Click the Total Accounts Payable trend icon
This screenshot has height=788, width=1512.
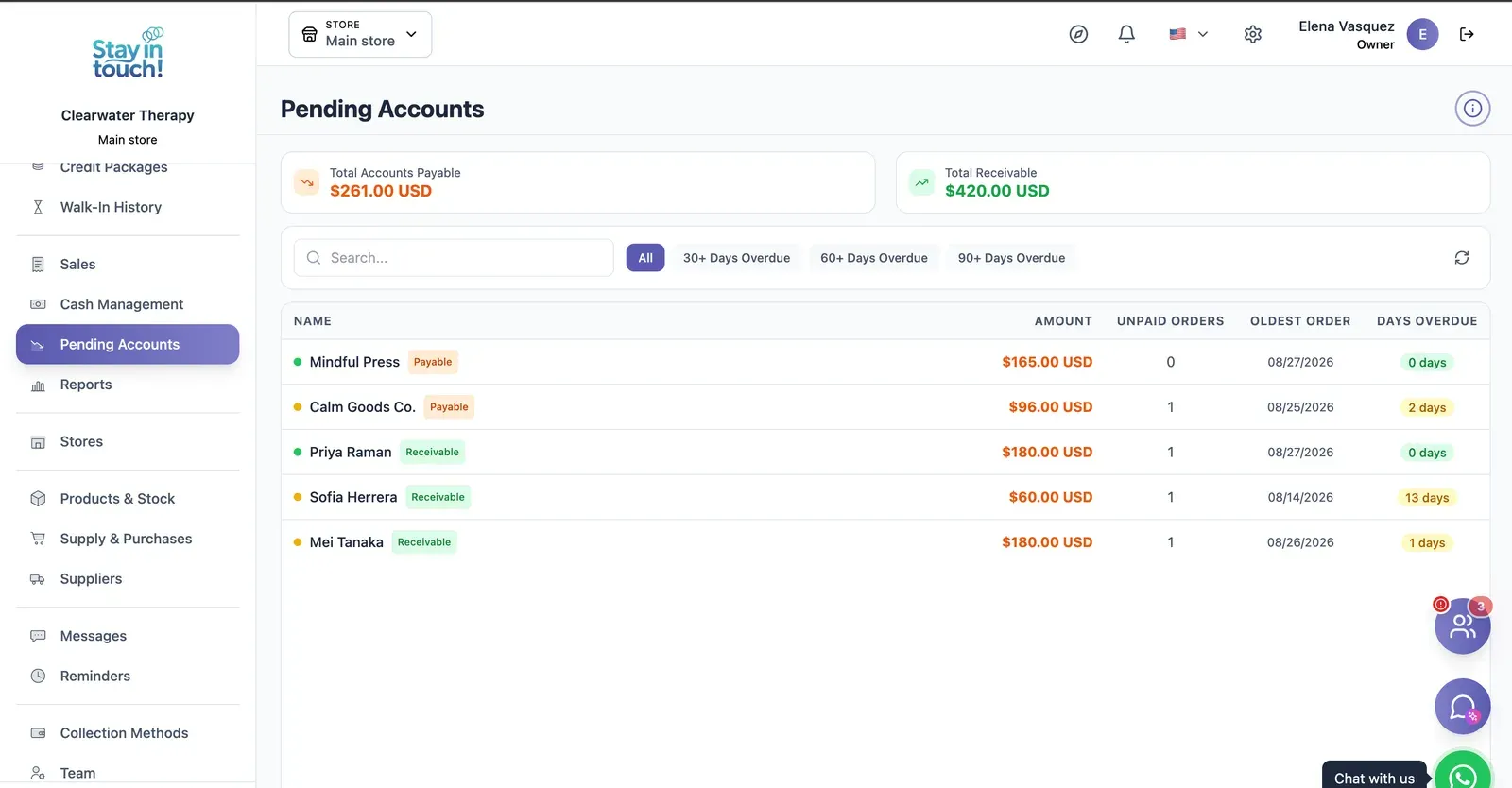[307, 182]
